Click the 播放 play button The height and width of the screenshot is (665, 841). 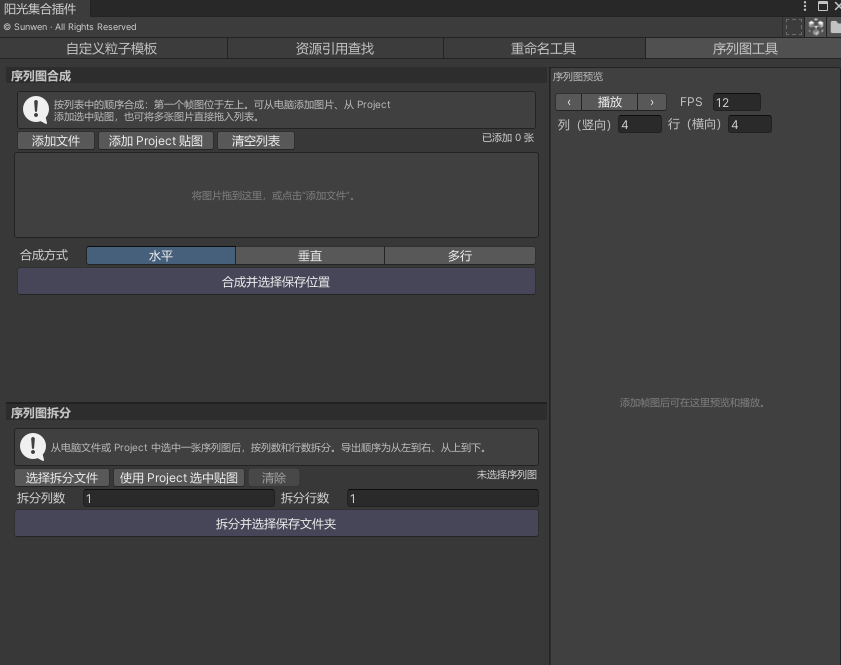click(610, 102)
